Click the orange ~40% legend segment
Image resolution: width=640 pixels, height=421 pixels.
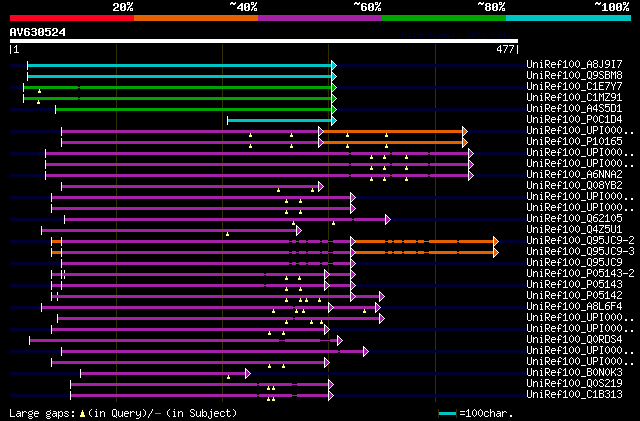(x=196, y=18)
